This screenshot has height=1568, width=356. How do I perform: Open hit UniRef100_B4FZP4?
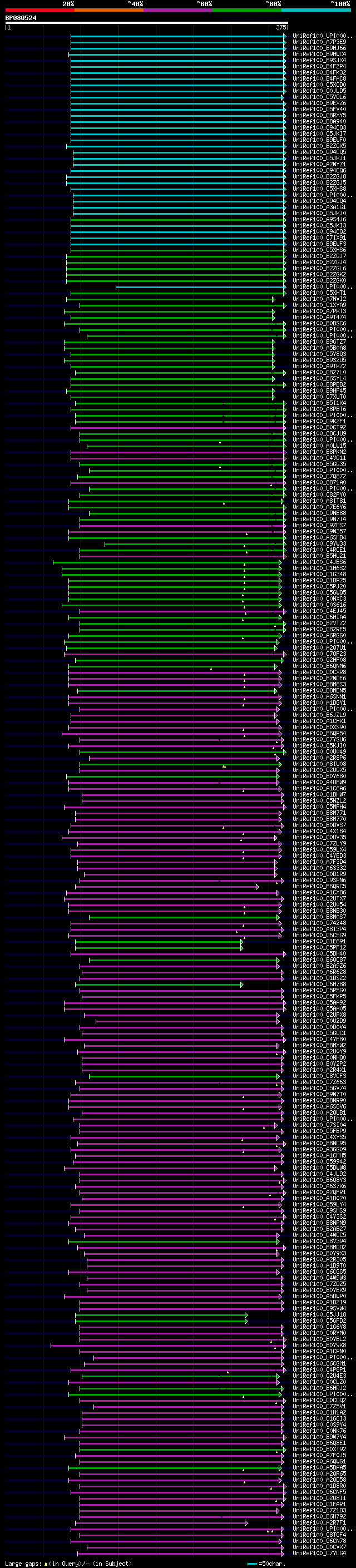point(319,66)
